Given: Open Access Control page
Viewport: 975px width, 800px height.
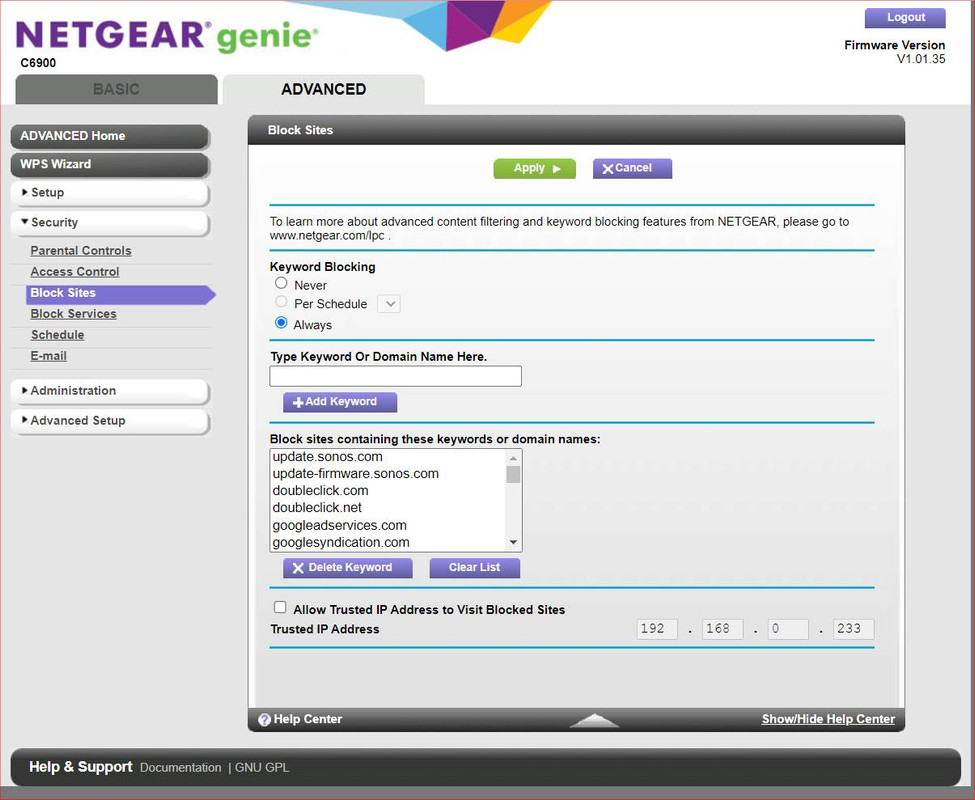Looking at the screenshot, I should point(75,272).
